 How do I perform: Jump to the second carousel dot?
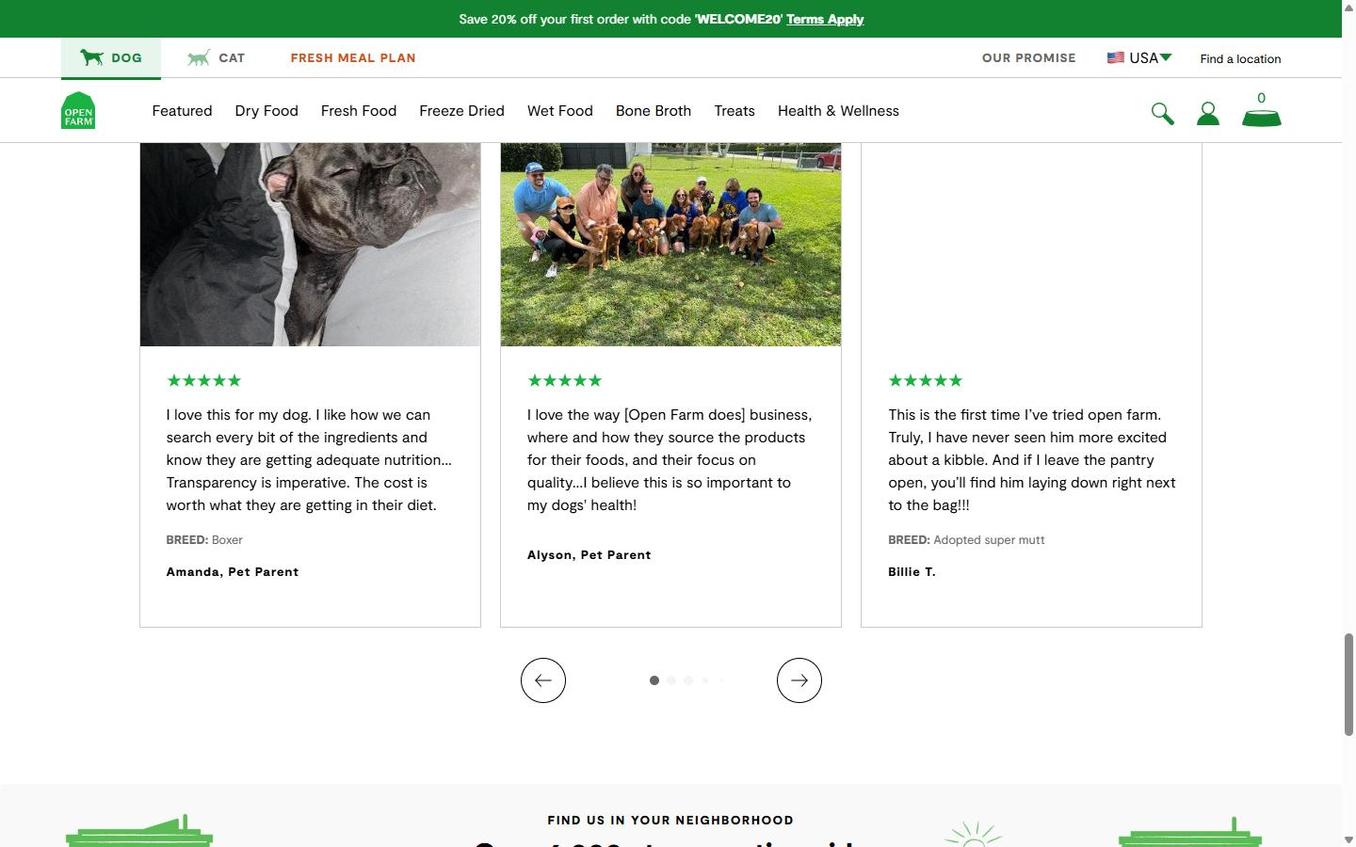click(x=671, y=680)
